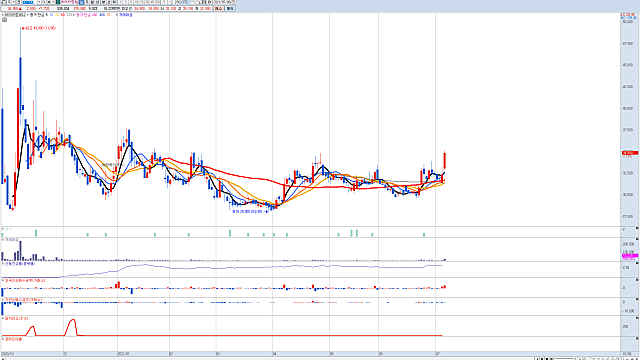Click the small icon under the chart legend
The image size is (640, 360).
(x=4, y=19)
